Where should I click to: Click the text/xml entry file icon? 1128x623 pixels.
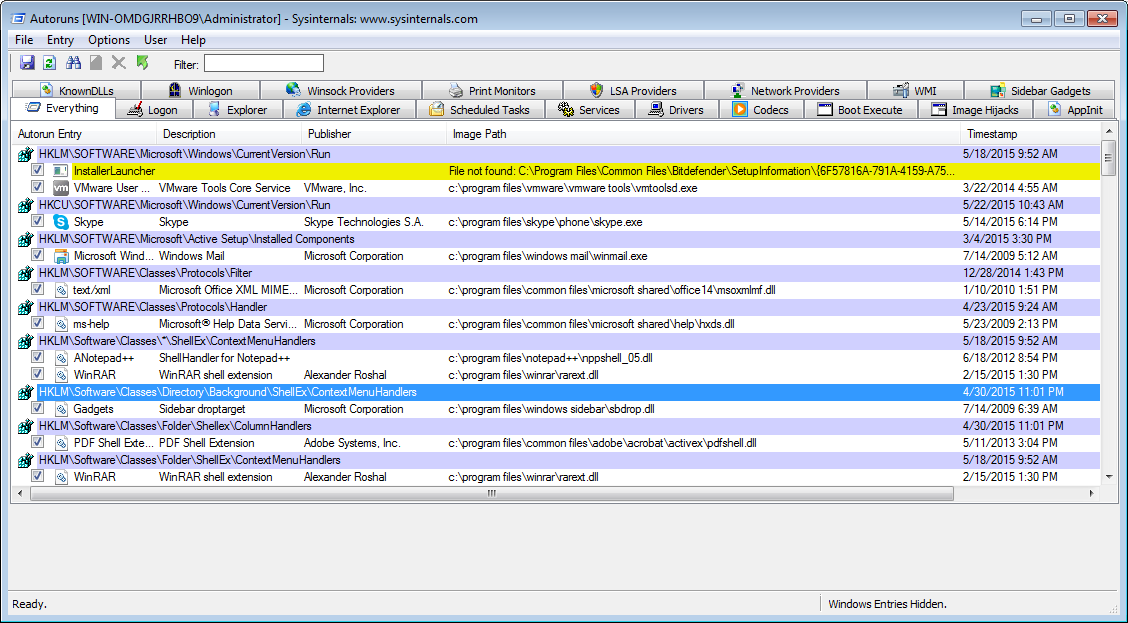pyautogui.click(x=61, y=290)
